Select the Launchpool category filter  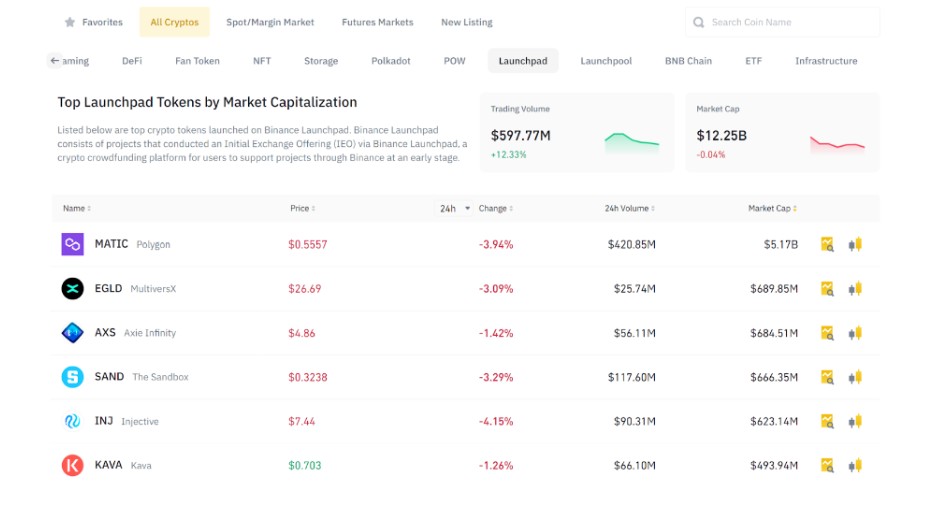click(606, 61)
